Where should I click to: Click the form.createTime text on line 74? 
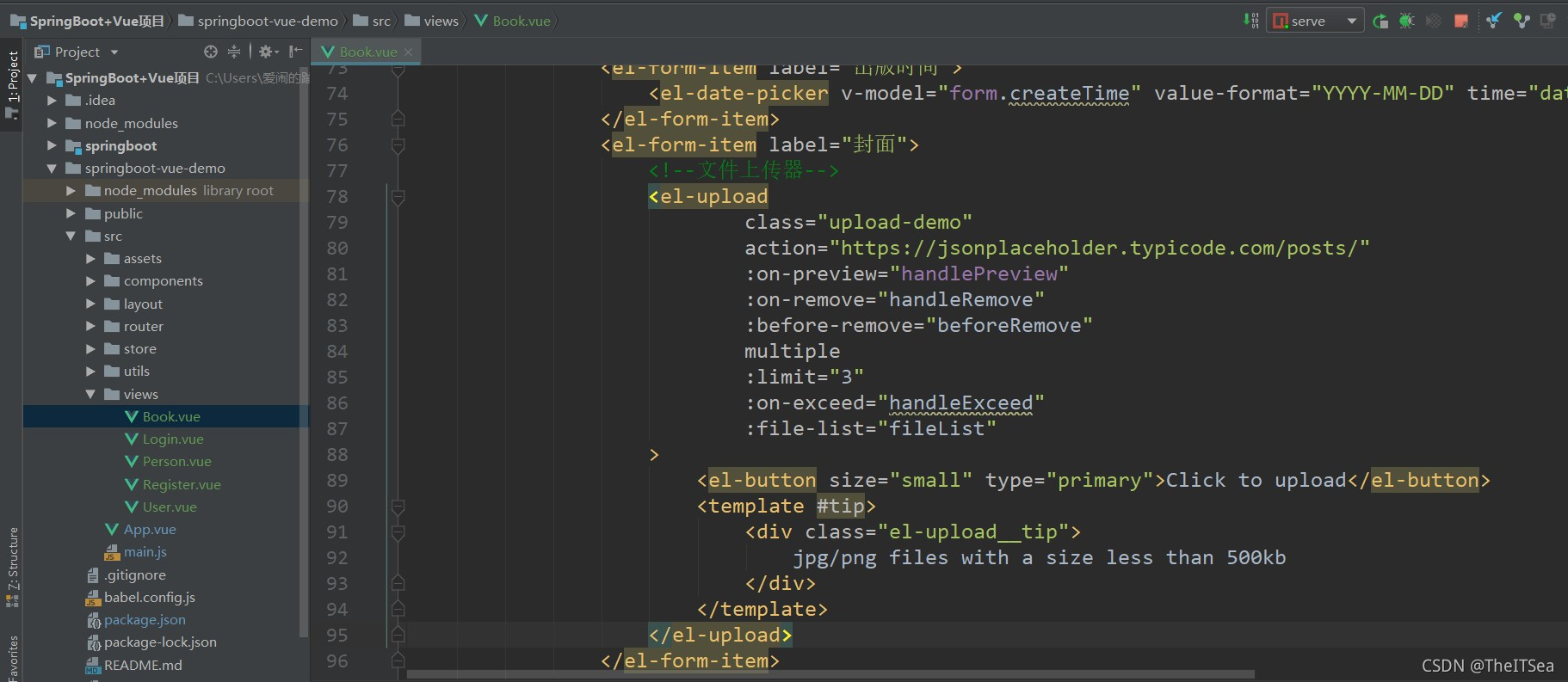coord(1040,93)
